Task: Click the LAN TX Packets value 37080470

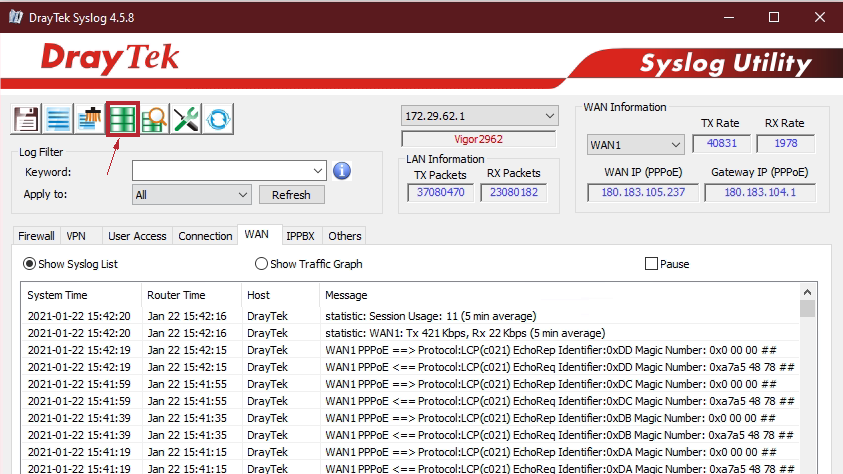Action: click(x=440, y=192)
